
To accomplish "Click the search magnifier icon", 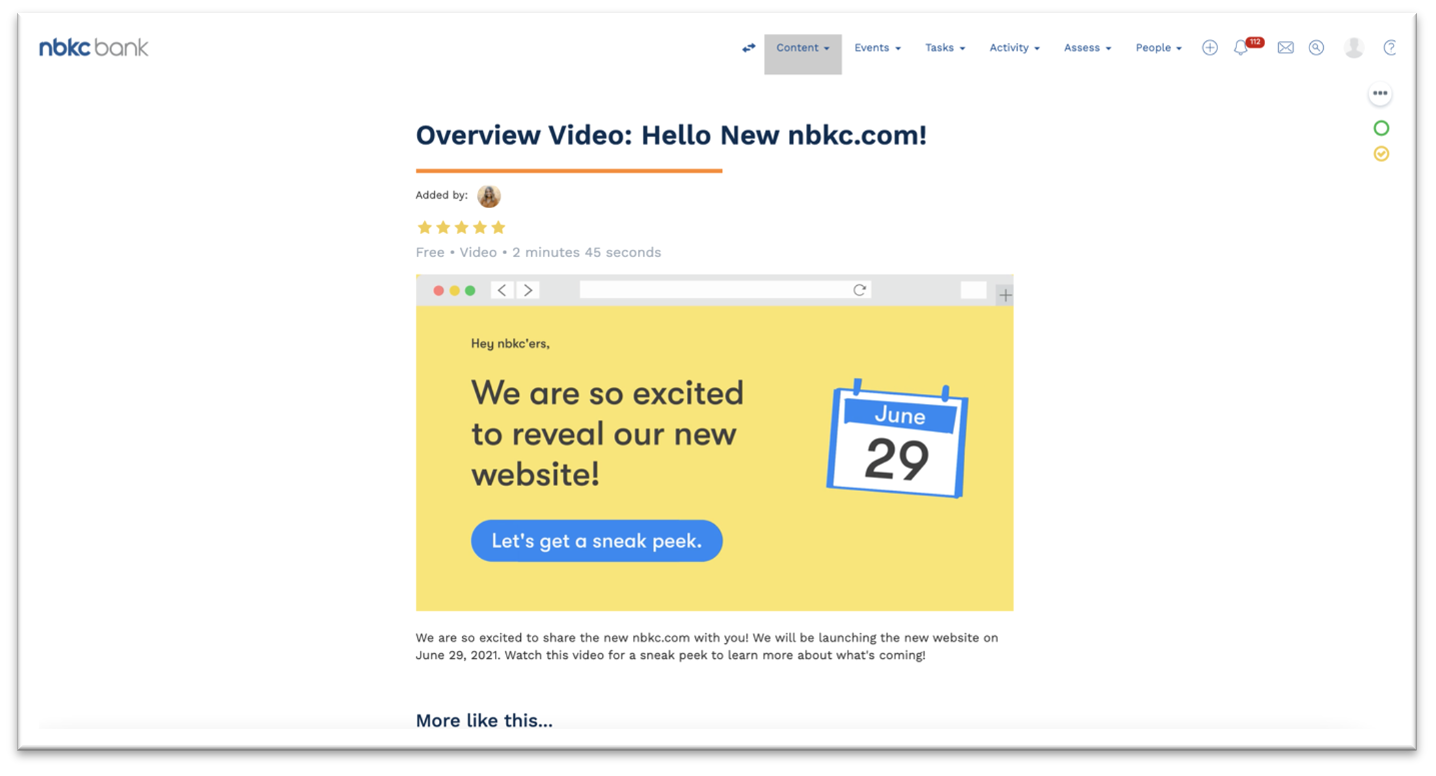I will 1316,47.
